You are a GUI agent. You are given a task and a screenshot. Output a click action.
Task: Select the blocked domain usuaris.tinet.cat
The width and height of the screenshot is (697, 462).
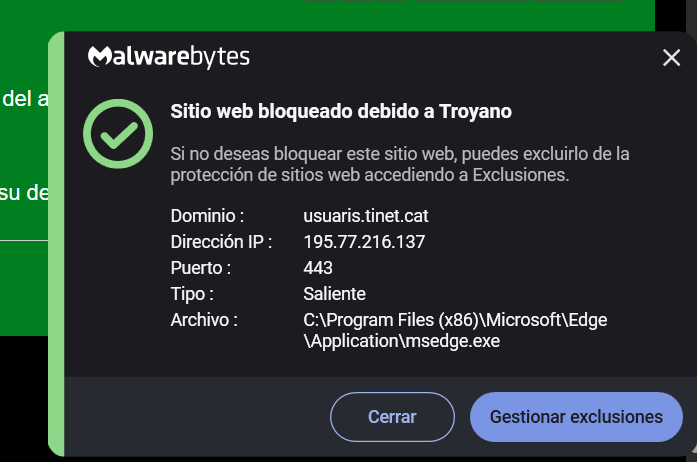(365, 216)
